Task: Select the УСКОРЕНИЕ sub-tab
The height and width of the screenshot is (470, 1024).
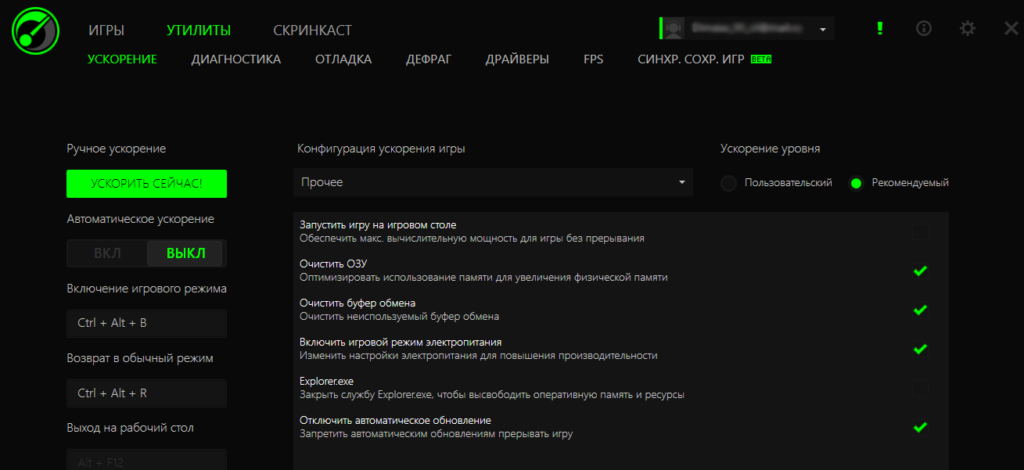Action: pyautogui.click(x=122, y=59)
